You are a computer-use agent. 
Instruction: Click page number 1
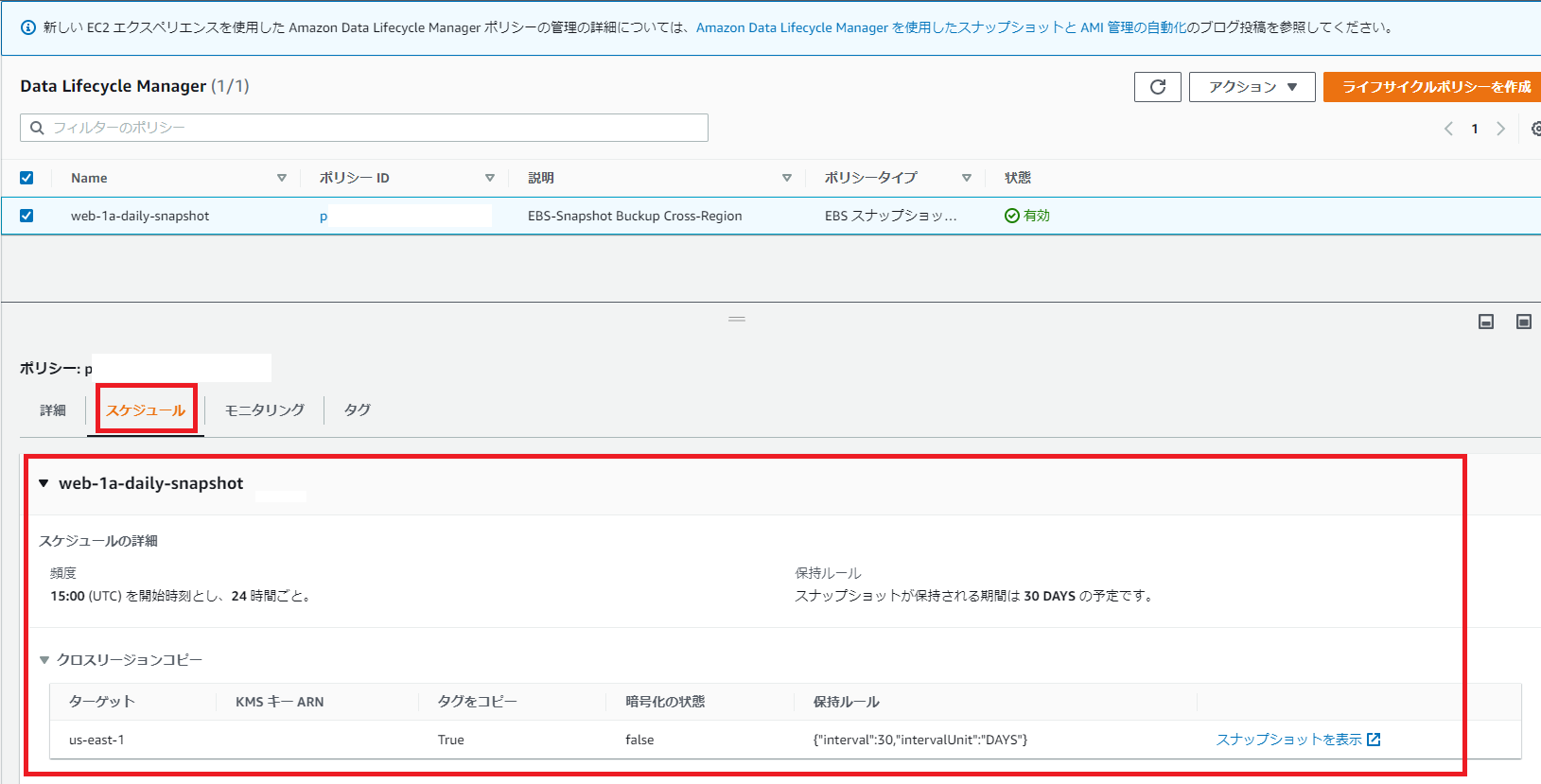pos(1475,129)
